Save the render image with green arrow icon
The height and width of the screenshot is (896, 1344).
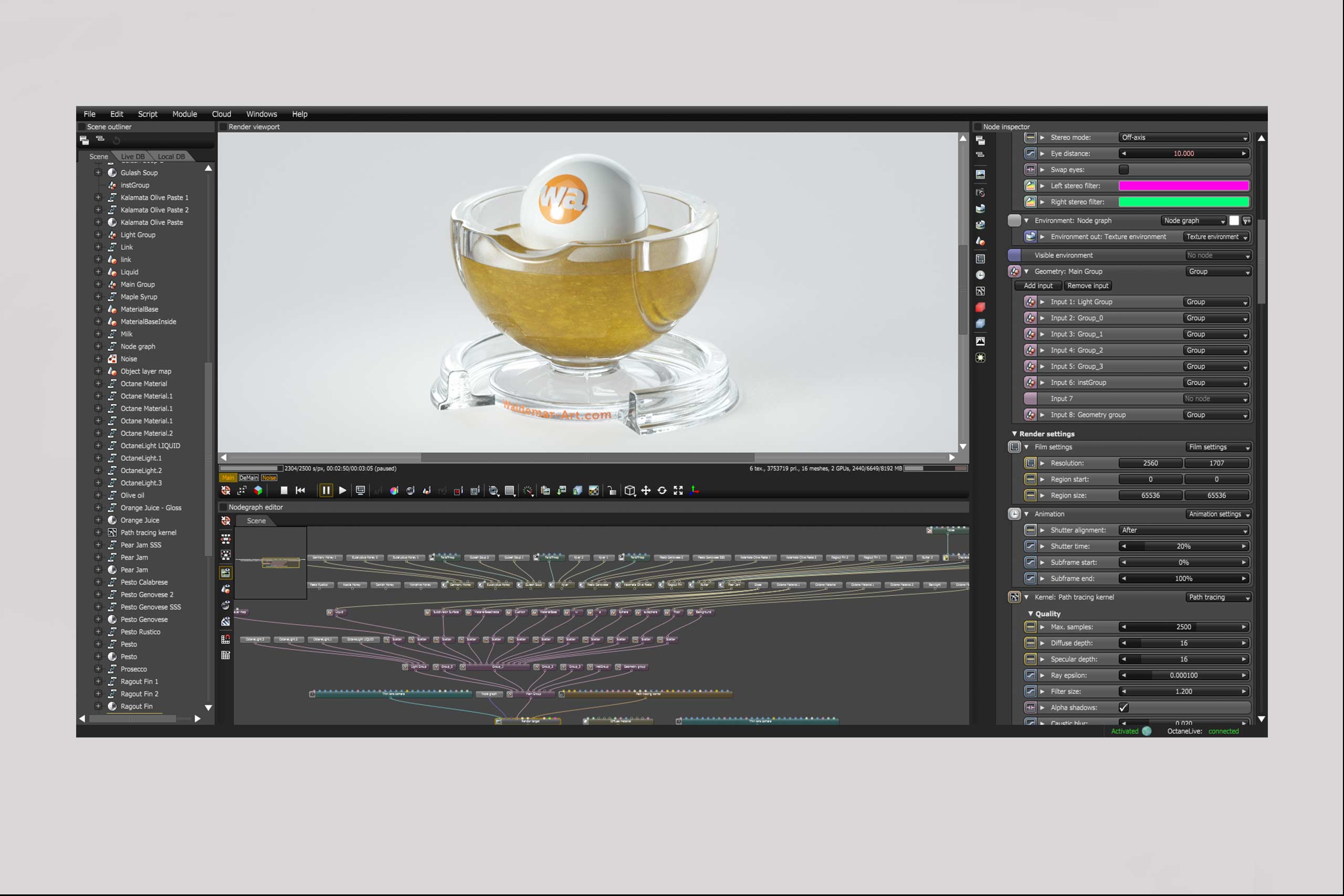coord(562,490)
